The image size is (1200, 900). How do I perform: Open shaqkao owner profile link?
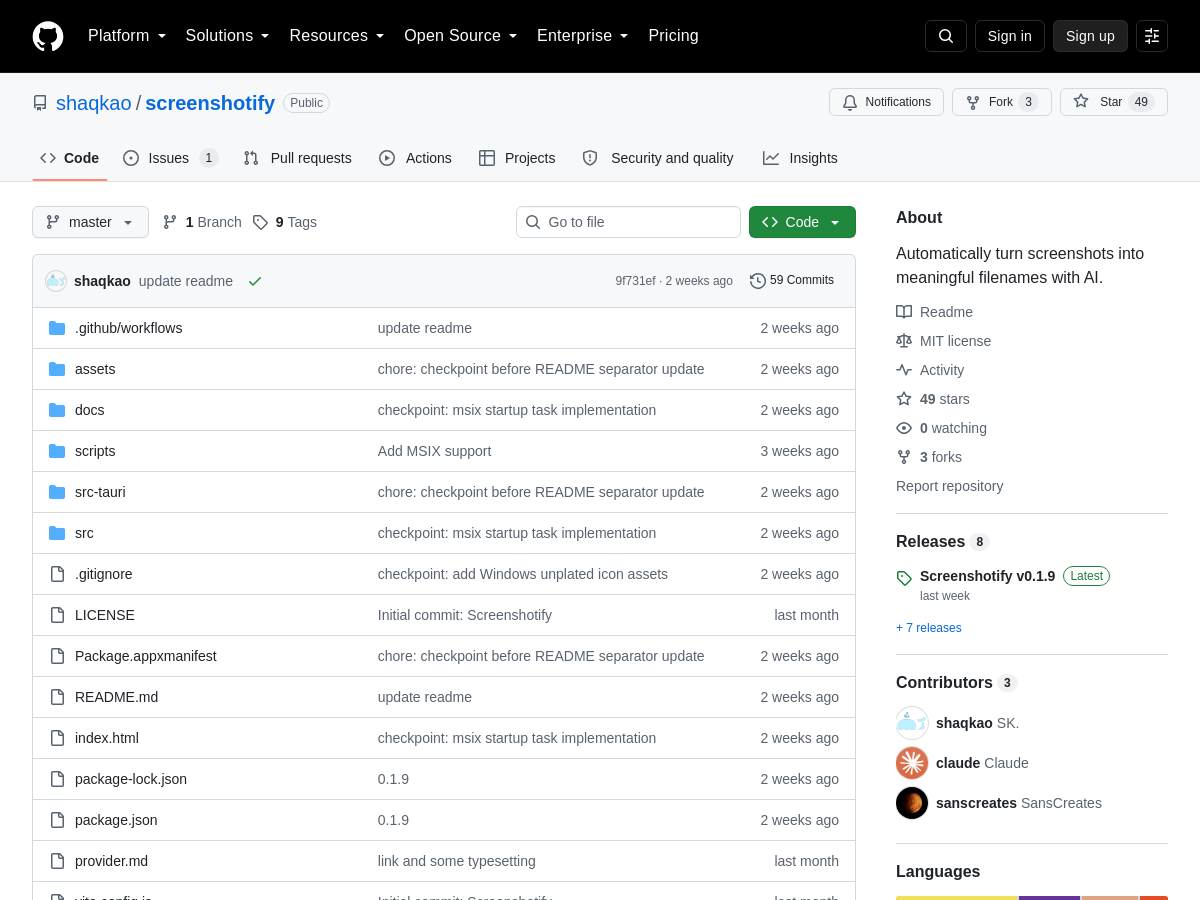(x=94, y=103)
